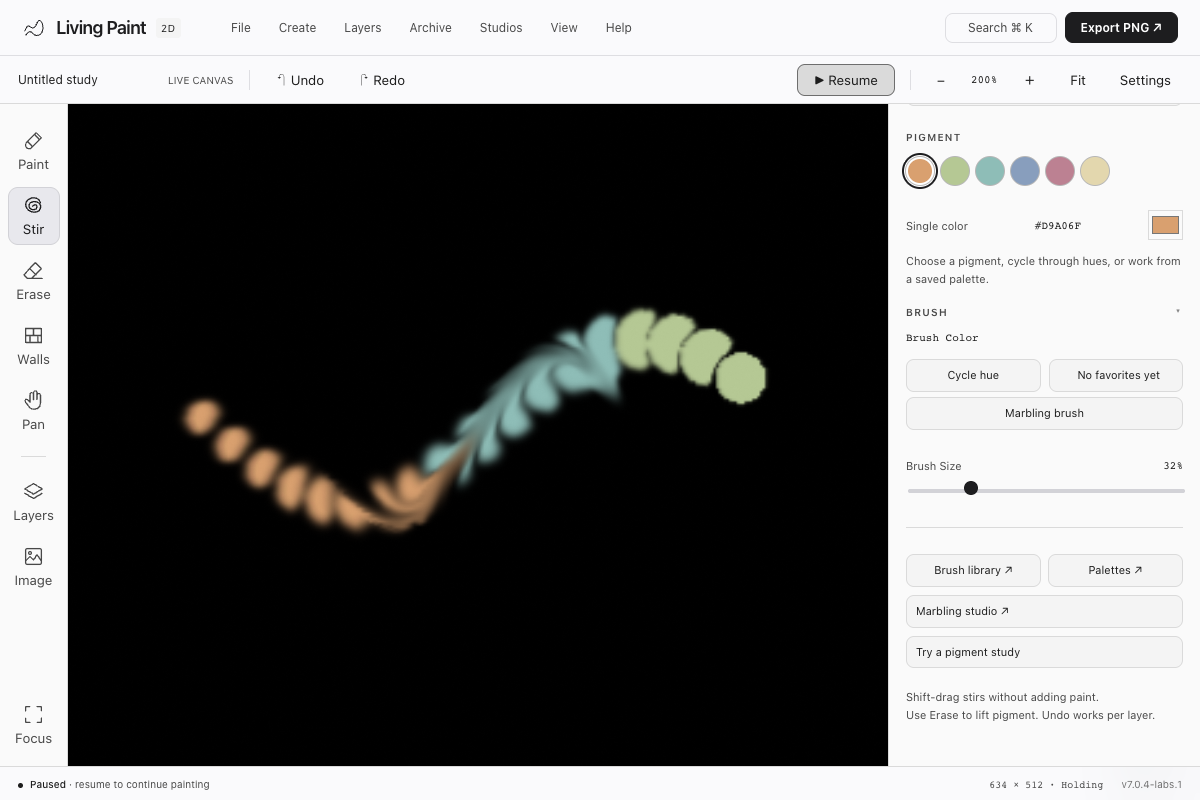This screenshot has height=800, width=1200.
Task: Open the Help menu
Action: point(619,28)
